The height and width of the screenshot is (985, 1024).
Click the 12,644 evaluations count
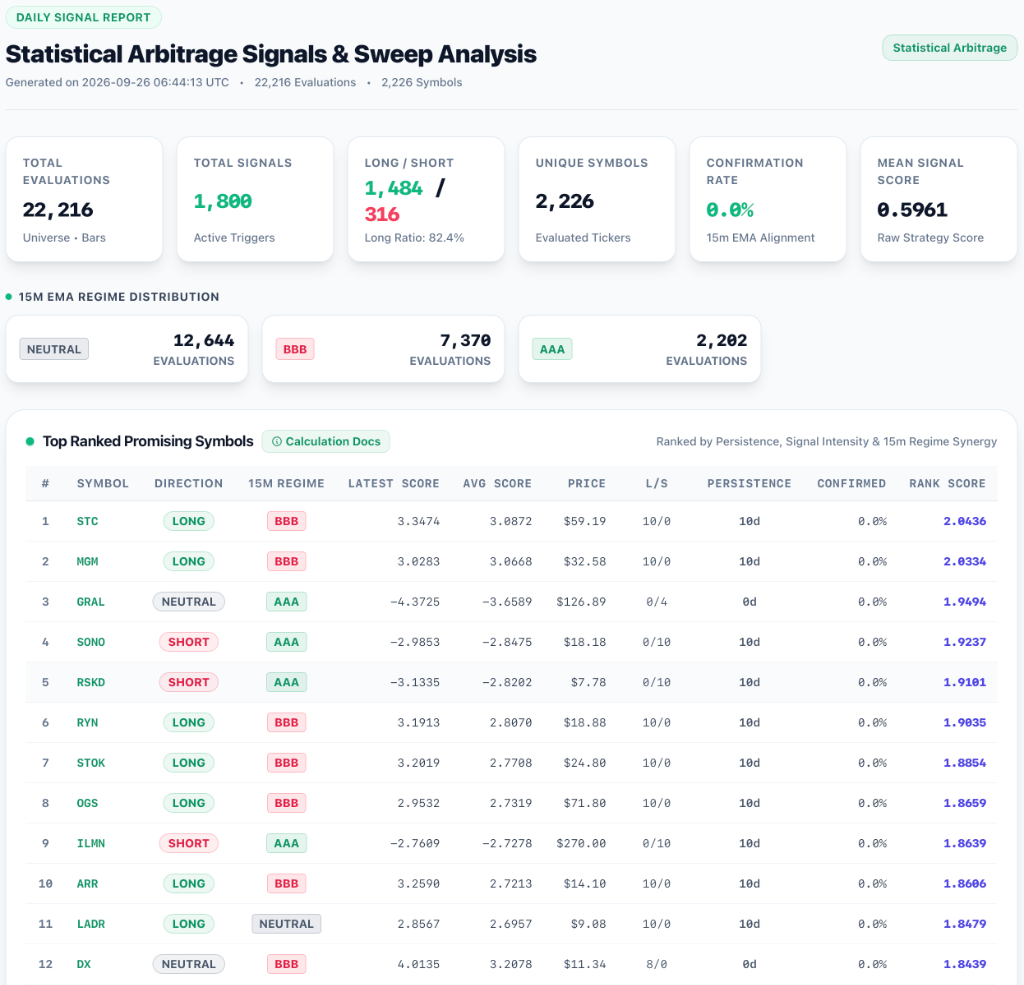[204, 341]
